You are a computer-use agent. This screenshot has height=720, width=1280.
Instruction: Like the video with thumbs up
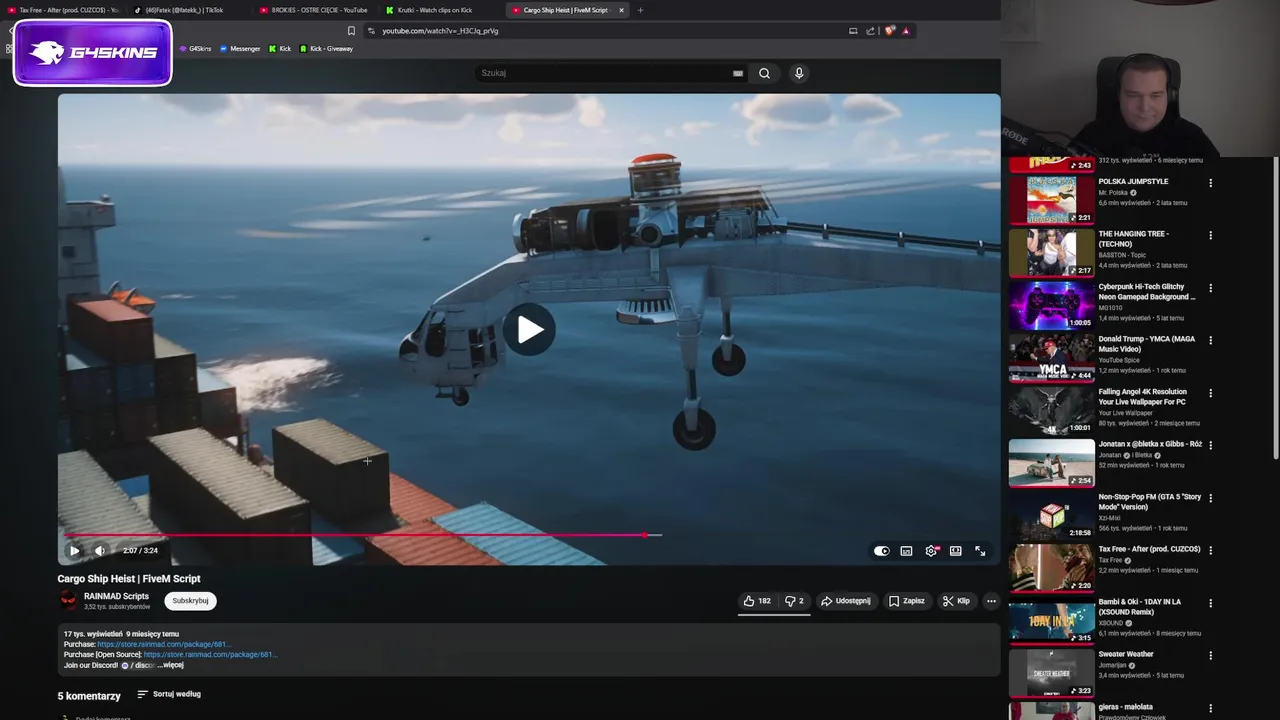point(757,601)
